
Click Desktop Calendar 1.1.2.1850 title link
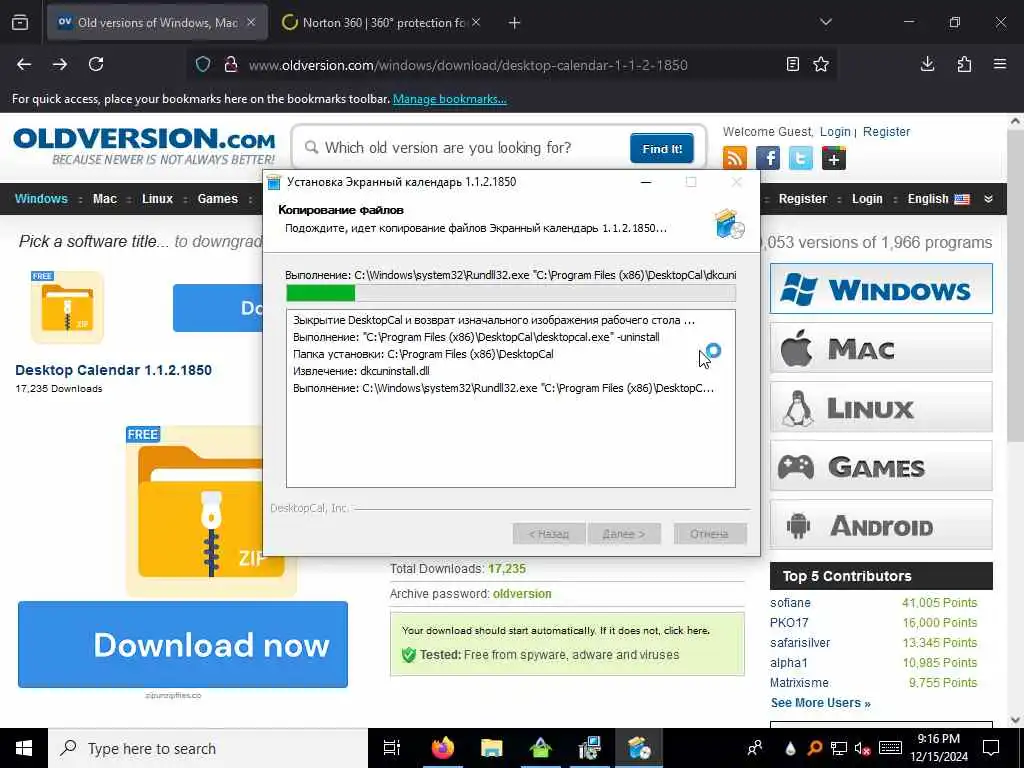(x=114, y=370)
